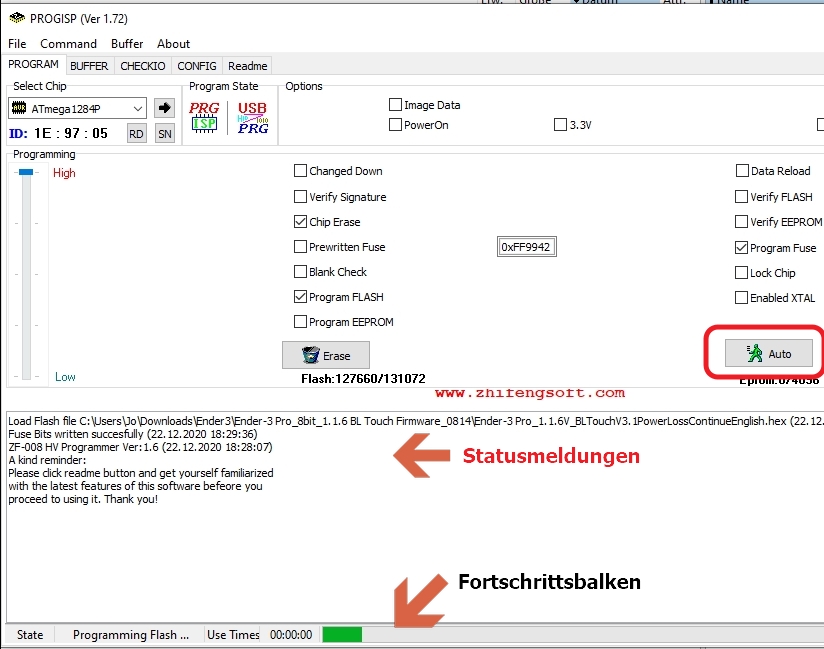This screenshot has width=824, height=649.
Task: Enable the Changed Down checkbox
Action: [x=300, y=170]
